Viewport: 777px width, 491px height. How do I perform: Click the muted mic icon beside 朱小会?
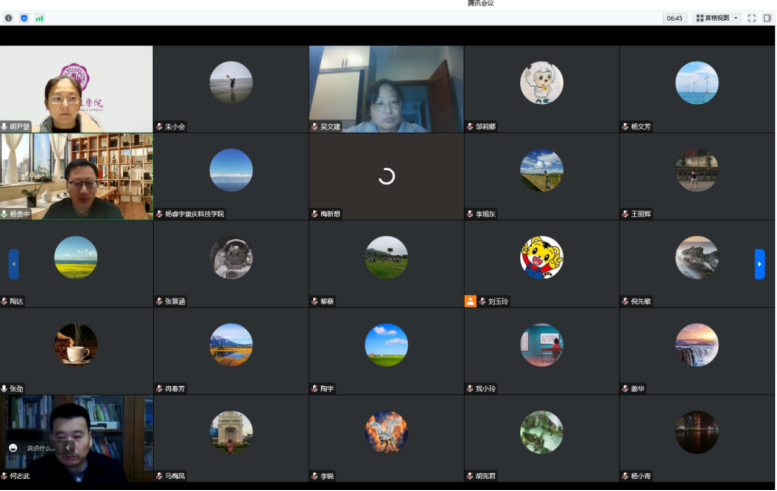159,127
